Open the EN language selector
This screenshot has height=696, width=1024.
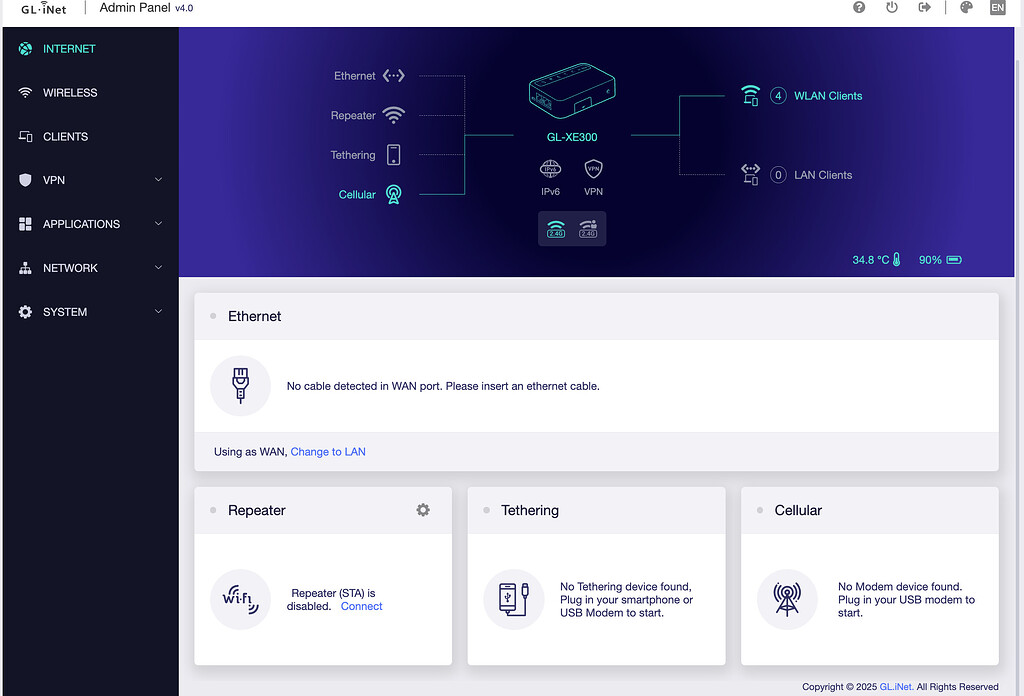pyautogui.click(x=997, y=8)
